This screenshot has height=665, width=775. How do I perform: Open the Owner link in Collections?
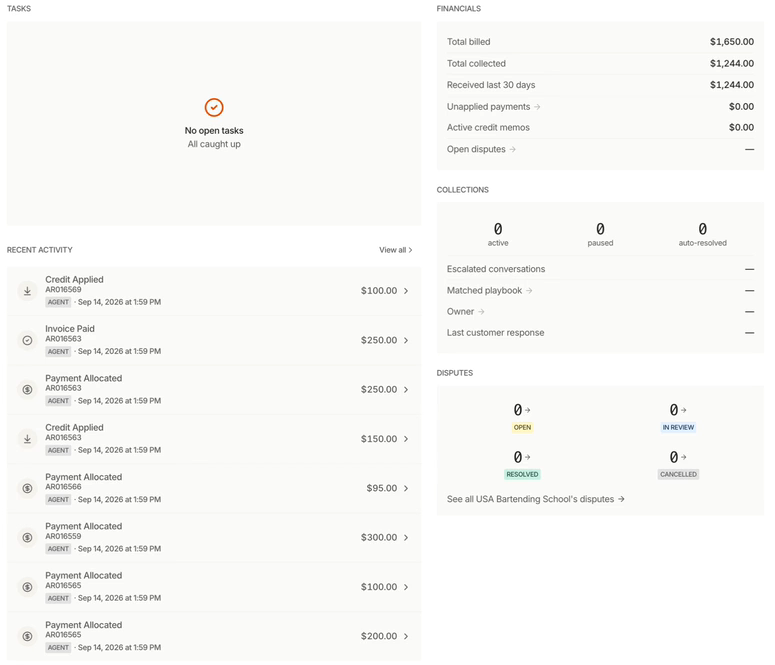click(x=466, y=311)
